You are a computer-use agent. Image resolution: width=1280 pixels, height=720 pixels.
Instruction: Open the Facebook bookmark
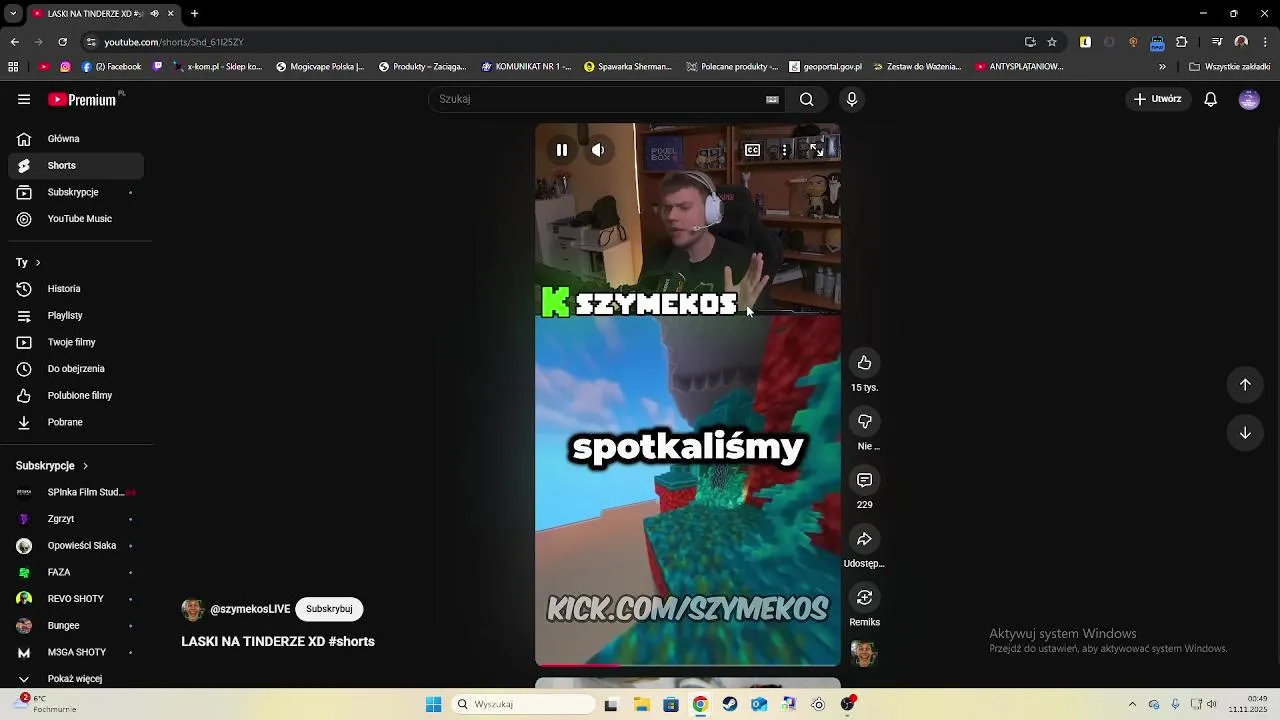pyautogui.click(x=112, y=67)
